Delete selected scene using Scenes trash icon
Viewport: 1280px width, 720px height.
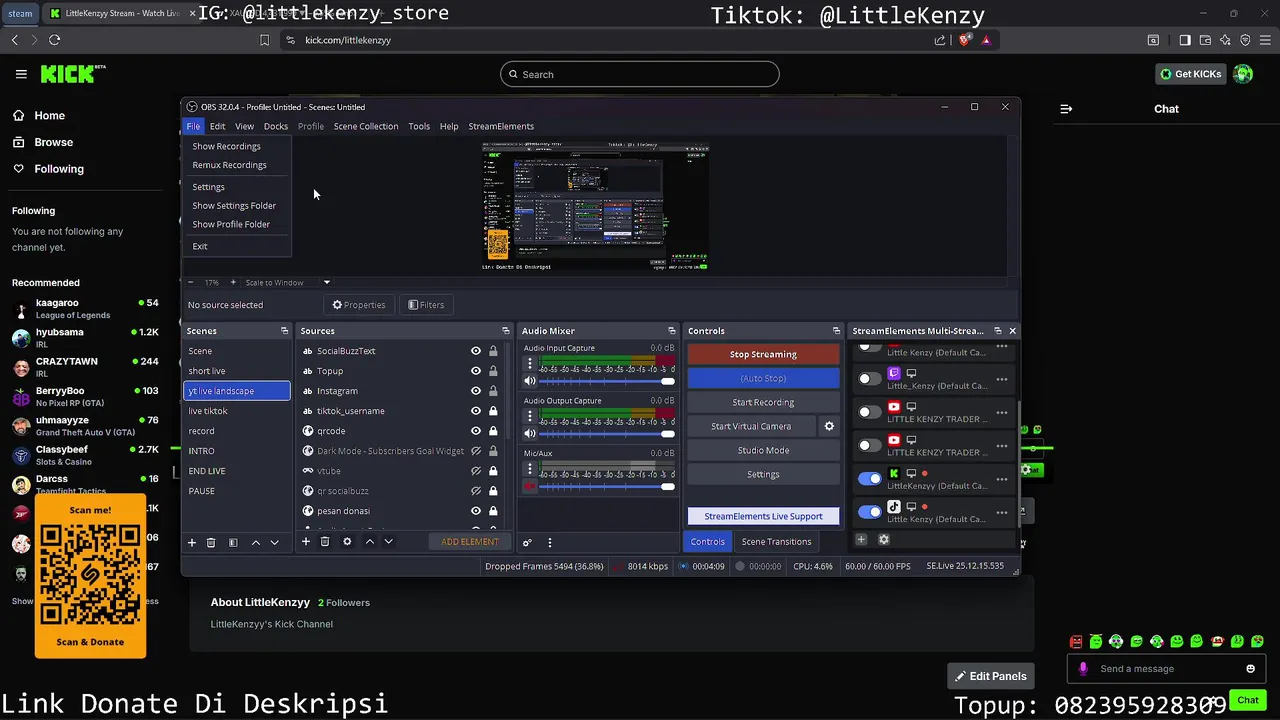211,542
